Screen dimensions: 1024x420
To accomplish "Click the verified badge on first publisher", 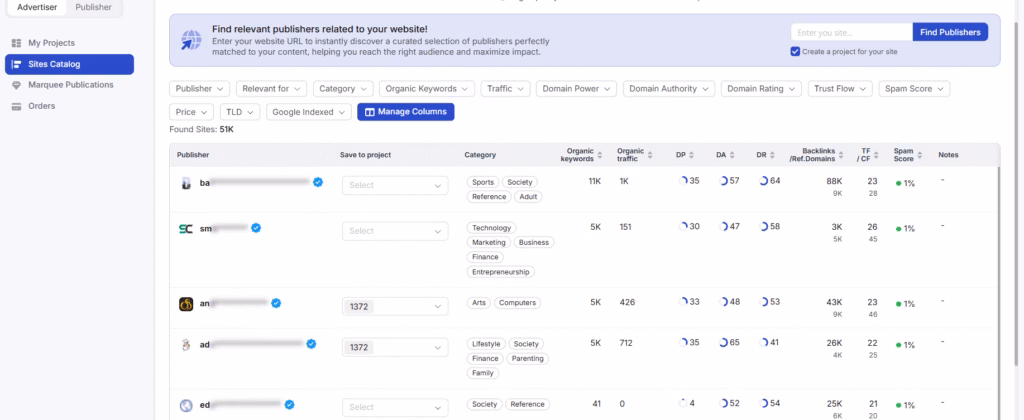I will pos(317,182).
